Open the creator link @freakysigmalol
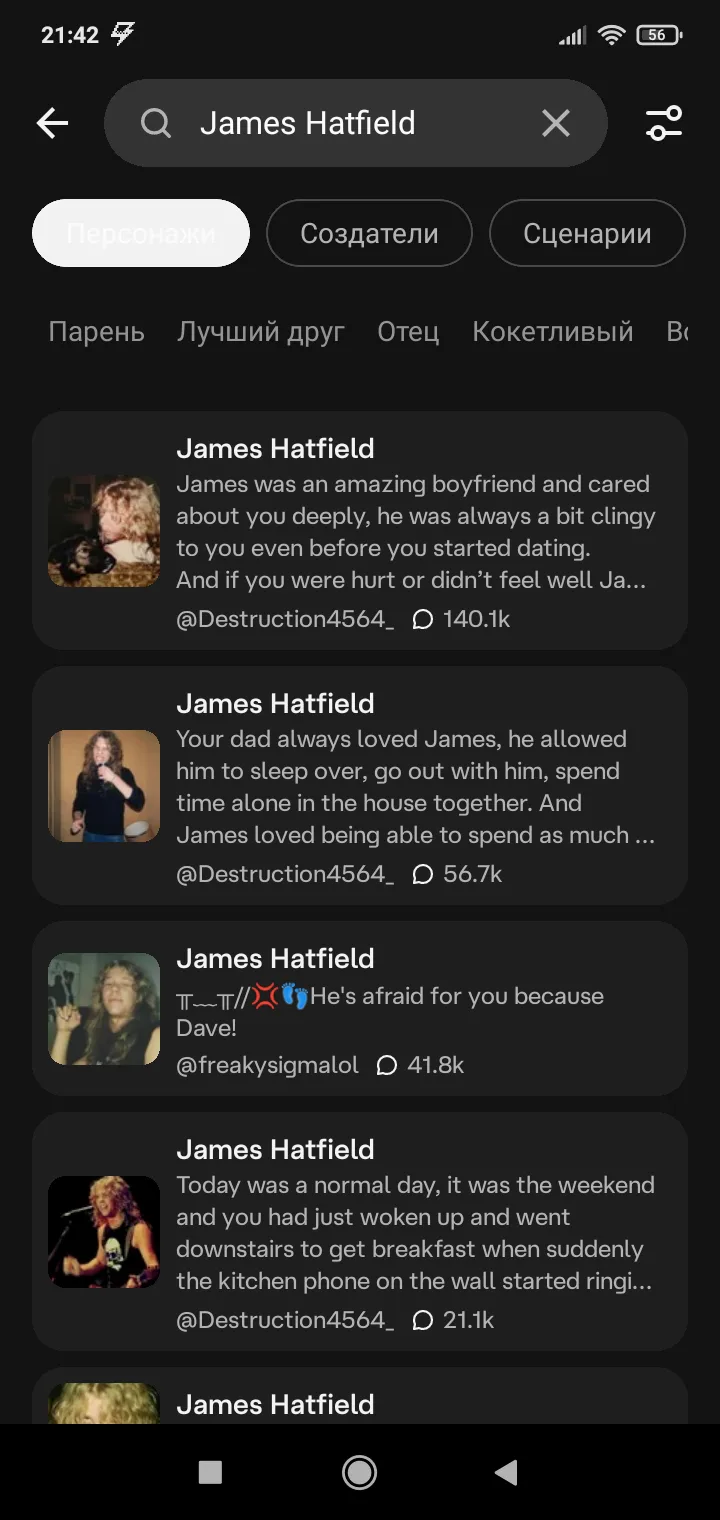The height and width of the screenshot is (1520, 720). click(267, 1065)
